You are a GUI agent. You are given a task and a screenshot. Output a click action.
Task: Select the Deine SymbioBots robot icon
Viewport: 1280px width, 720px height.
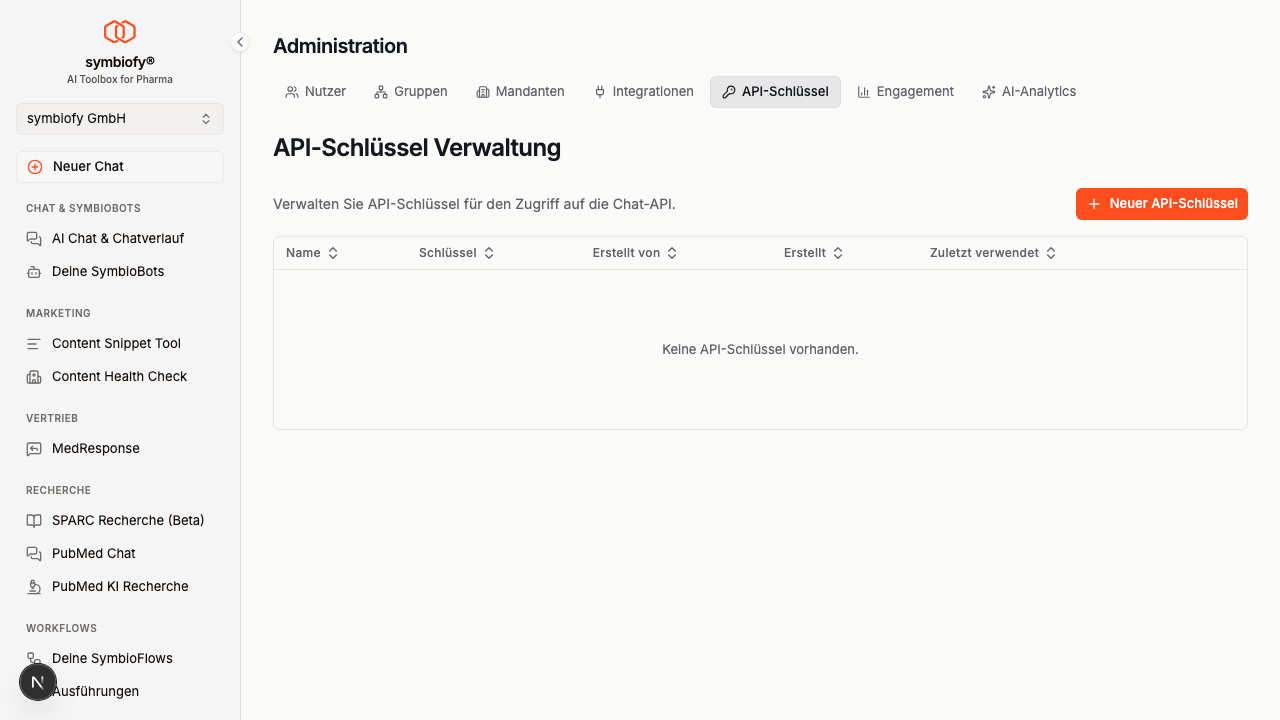tap(35, 271)
